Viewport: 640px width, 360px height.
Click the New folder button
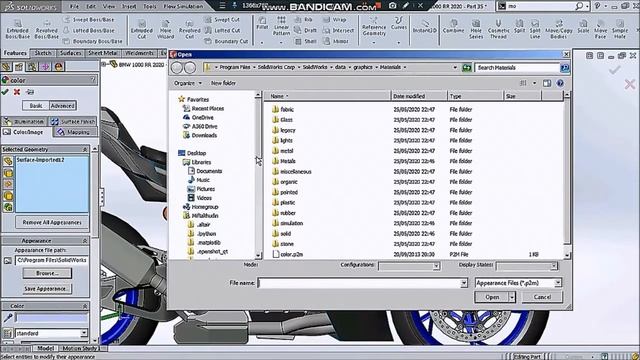223,83
